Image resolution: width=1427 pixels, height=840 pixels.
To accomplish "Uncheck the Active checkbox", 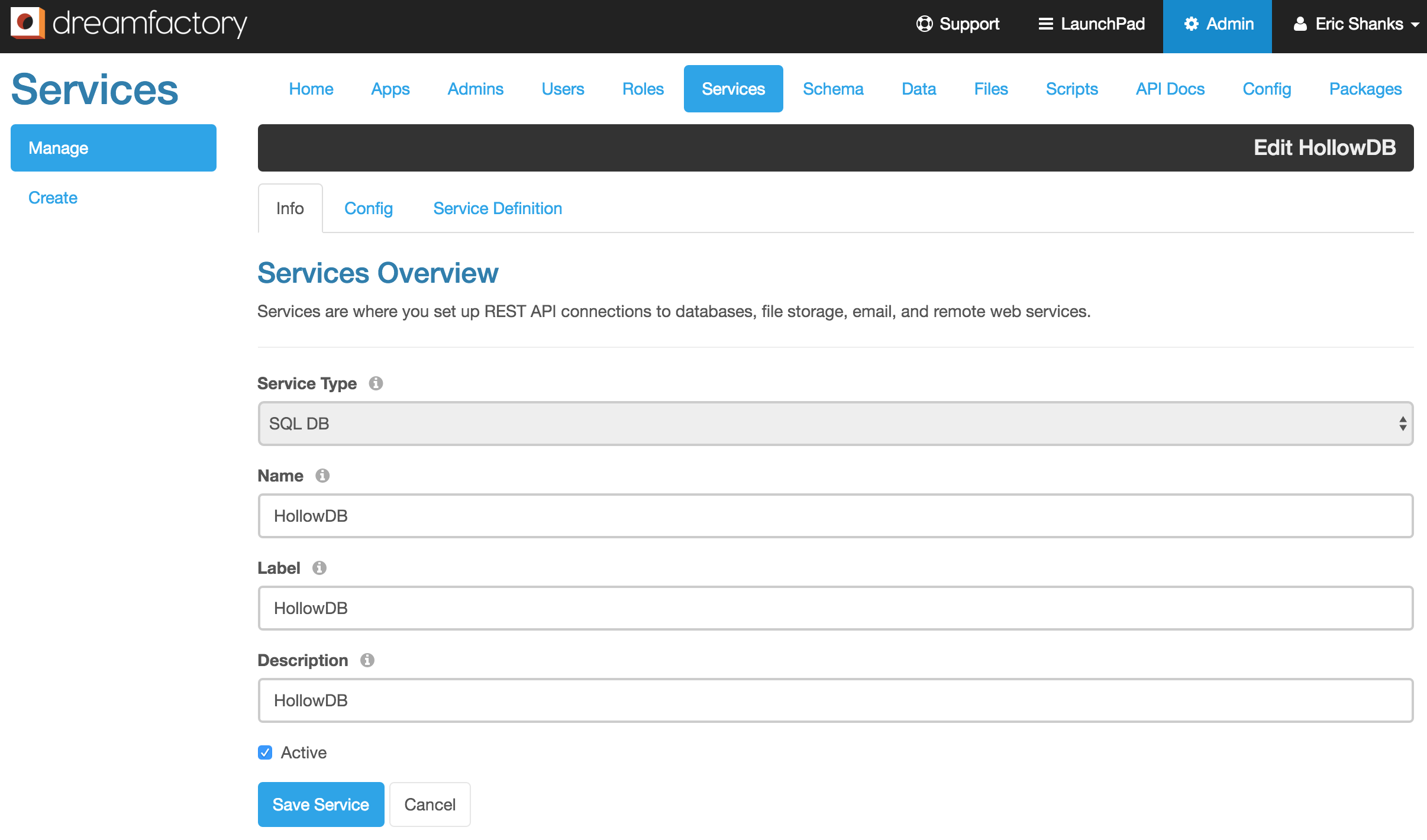I will (x=265, y=752).
